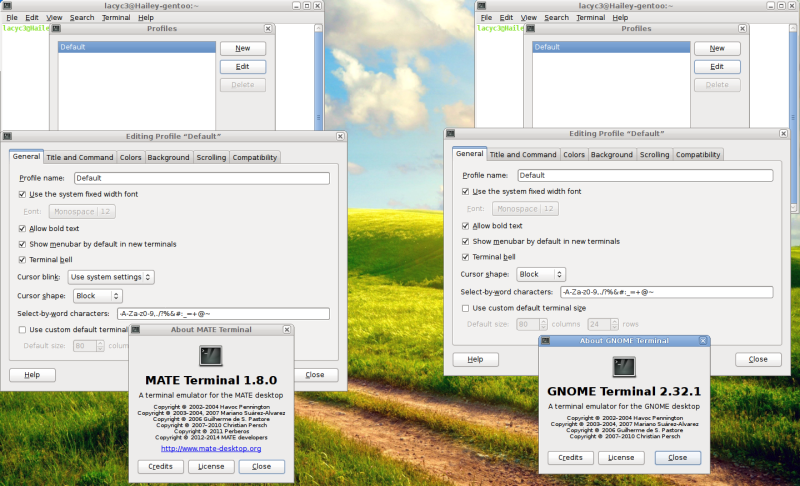
Task: Open Search menu in left terminal
Action: coord(82,17)
